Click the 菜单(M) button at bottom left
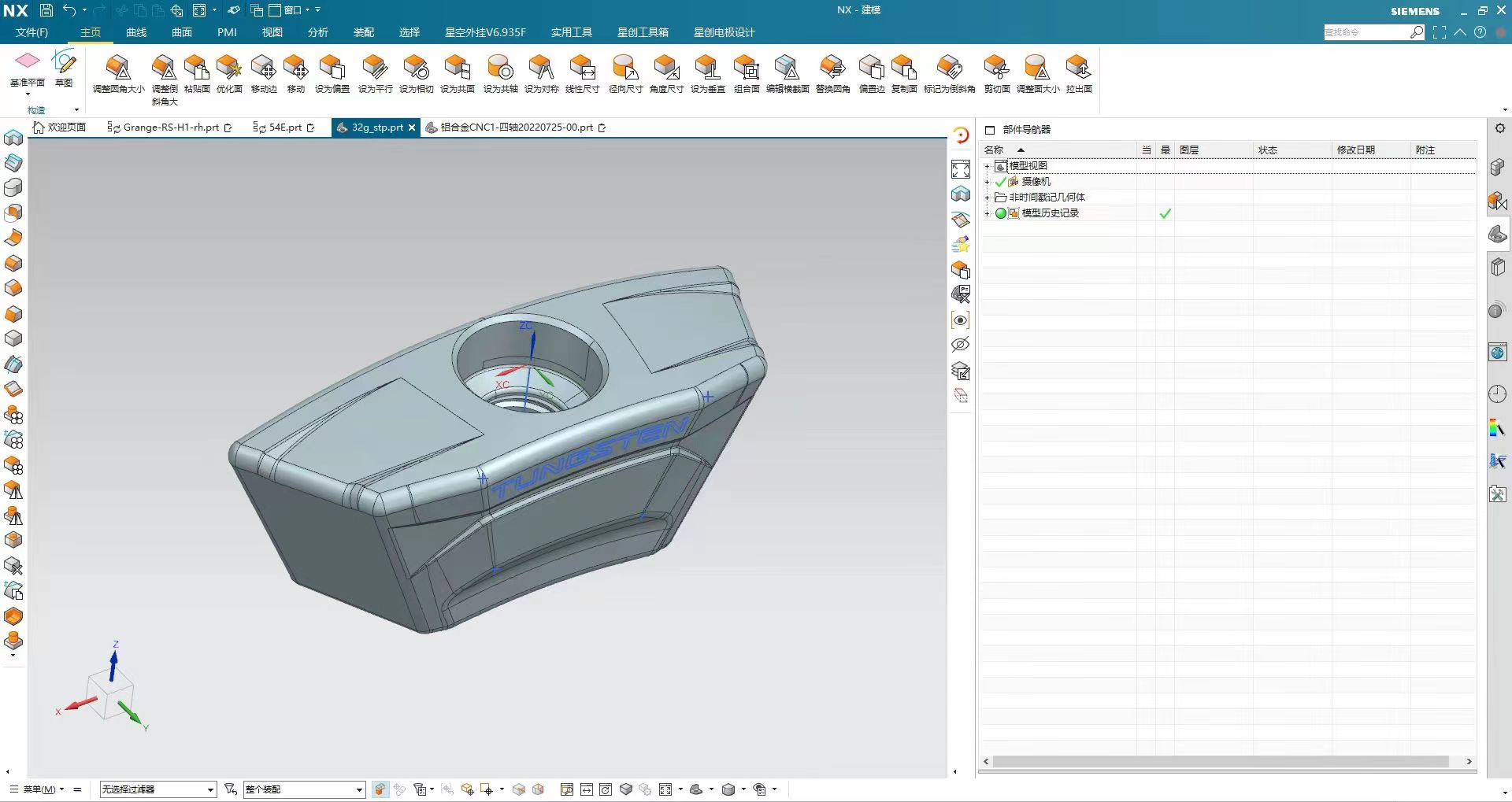Screen dimensions: 1512x802 38,789
